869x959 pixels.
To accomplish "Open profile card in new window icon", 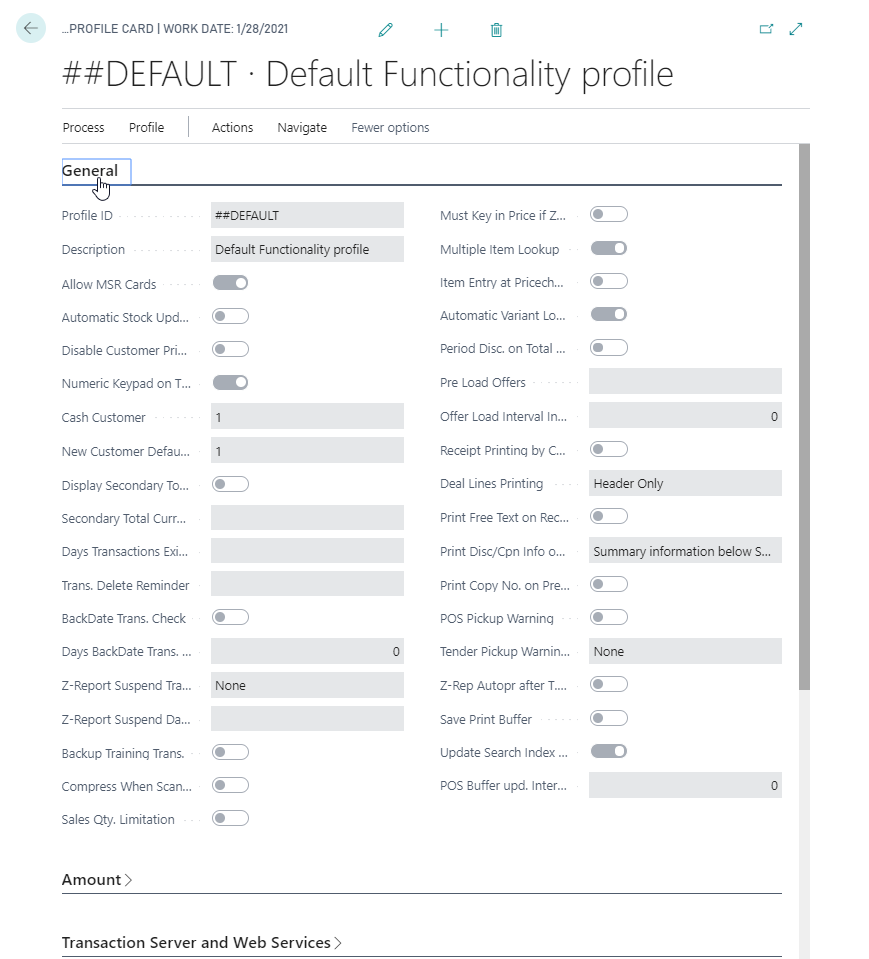I will click(x=766, y=29).
